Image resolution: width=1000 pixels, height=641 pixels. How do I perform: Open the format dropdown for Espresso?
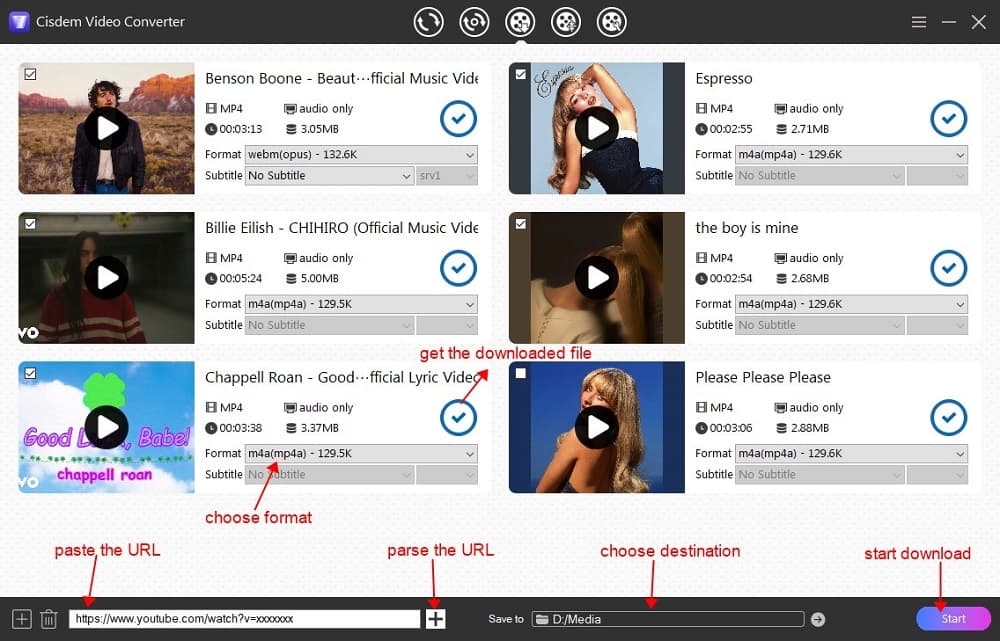point(852,154)
